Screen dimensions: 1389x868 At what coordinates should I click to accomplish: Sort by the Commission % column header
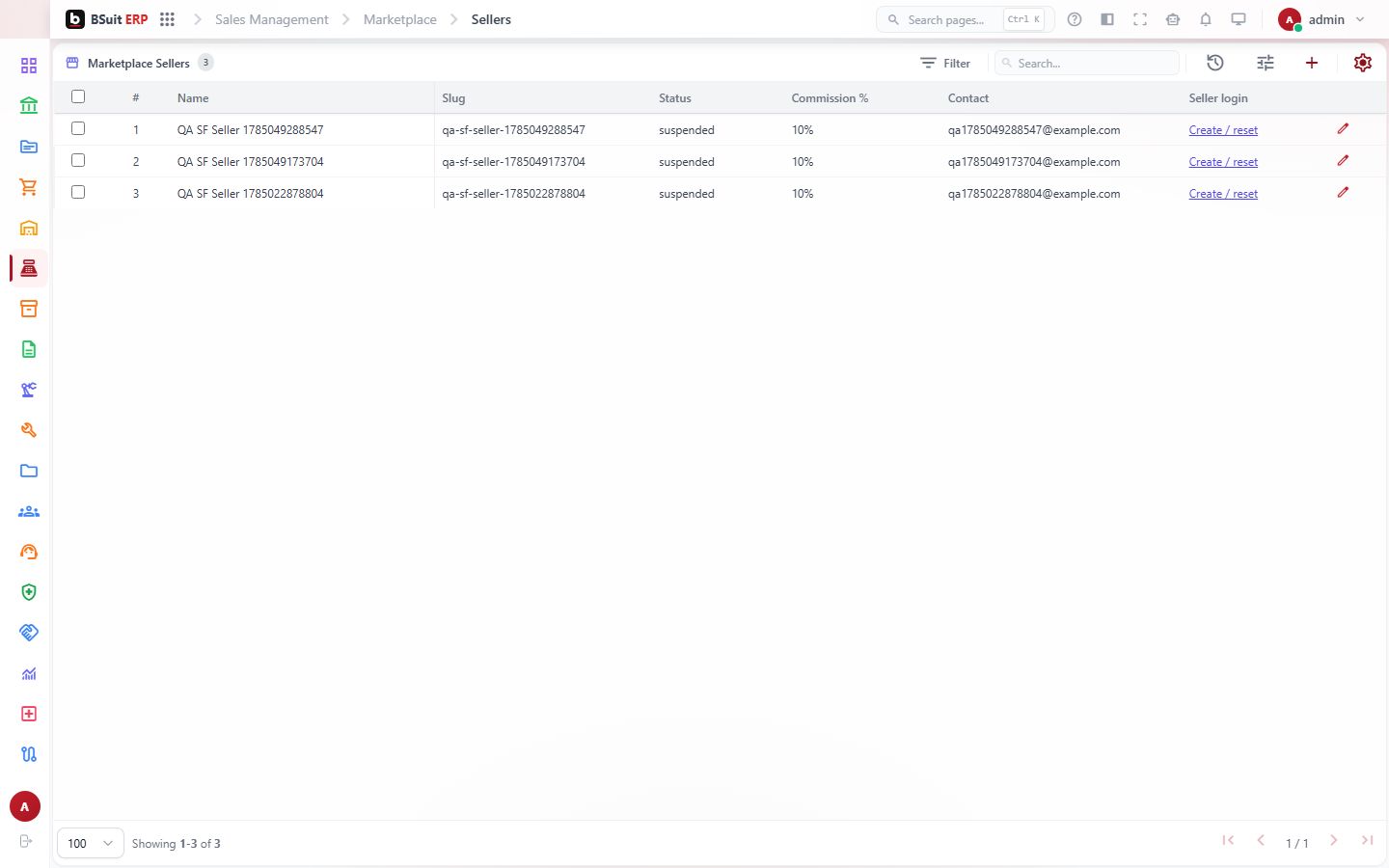click(830, 98)
